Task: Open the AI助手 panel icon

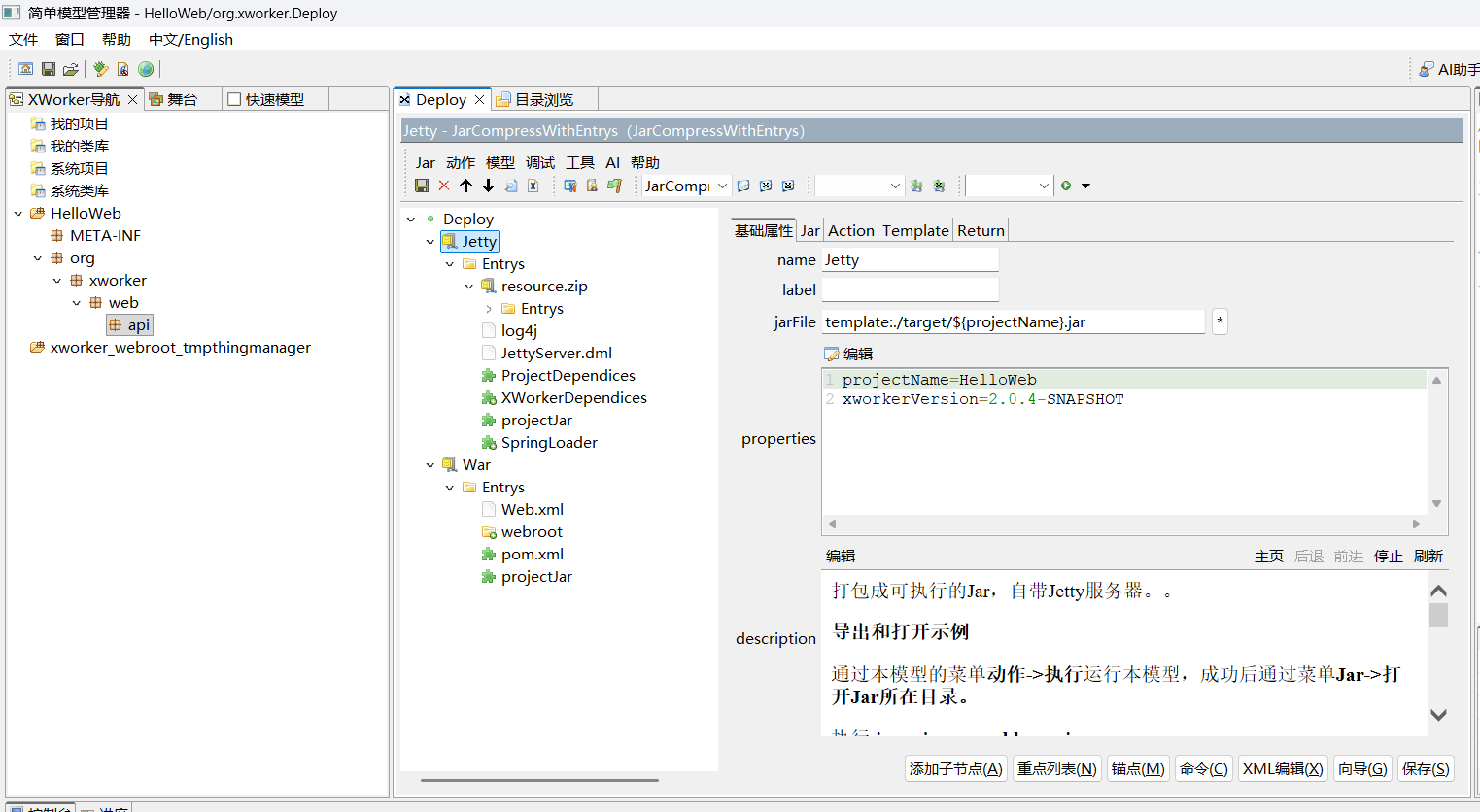Action: click(x=1427, y=69)
